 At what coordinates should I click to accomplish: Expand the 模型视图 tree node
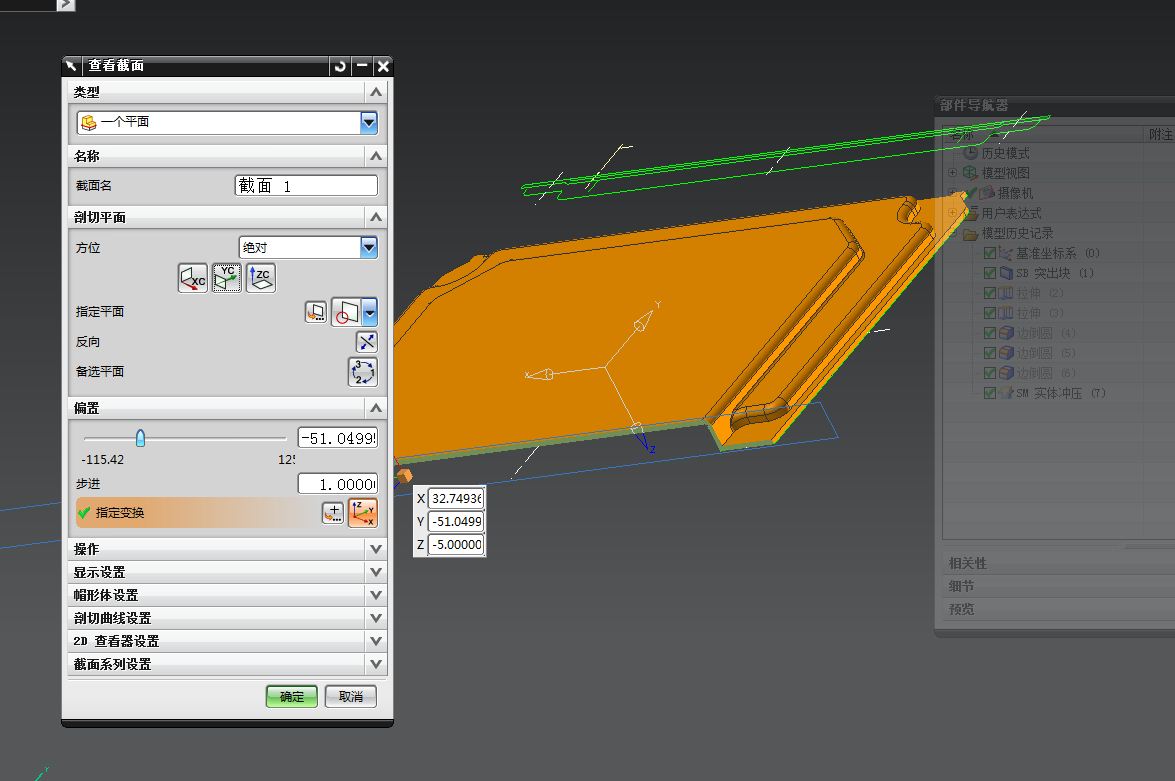[x=952, y=172]
